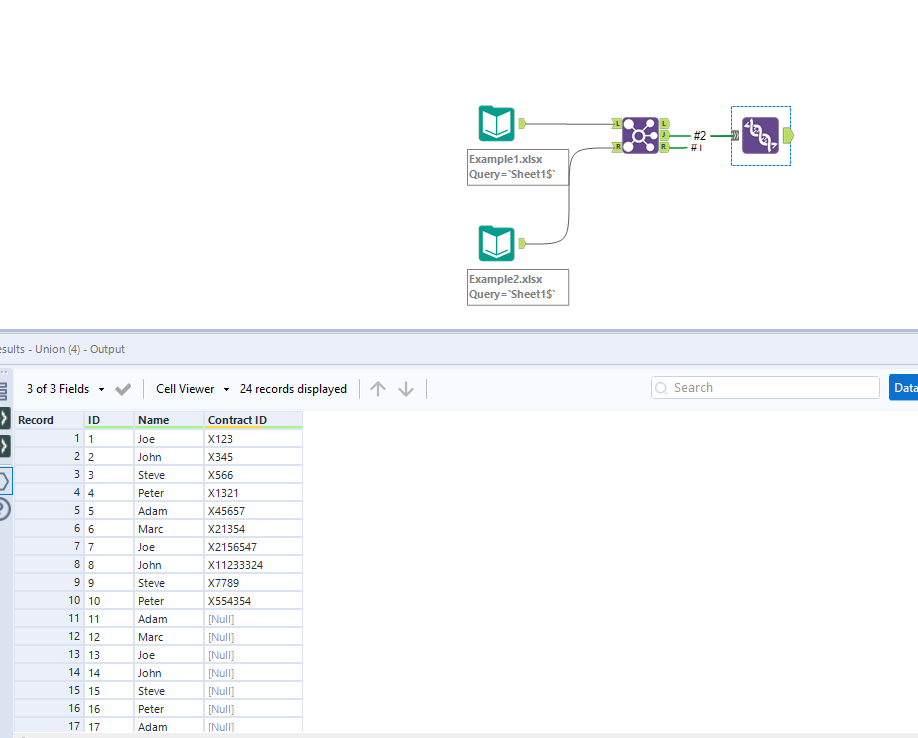Click the J output anchor of the Join tool
The height and width of the screenshot is (738, 918).
(664, 134)
